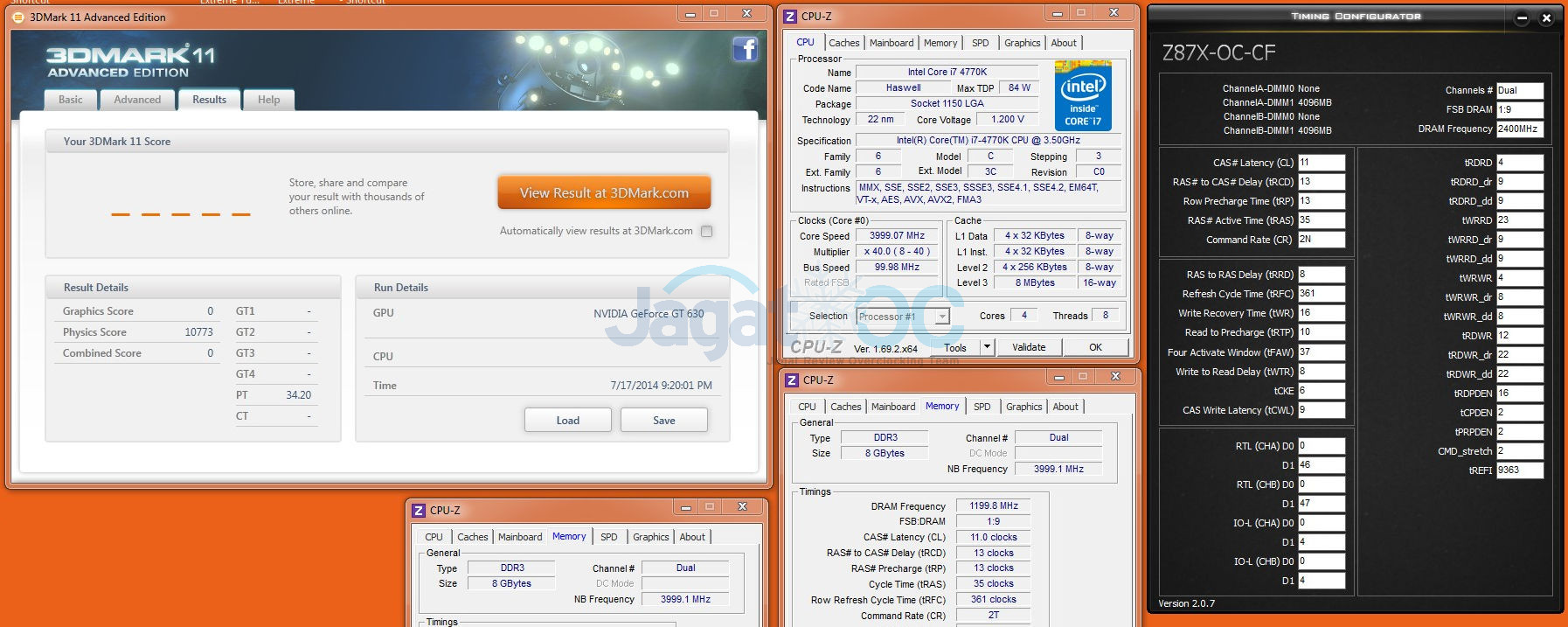Image resolution: width=1568 pixels, height=627 pixels.
Task: Open the Help tab in 3DMark 11
Action: [x=268, y=100]
